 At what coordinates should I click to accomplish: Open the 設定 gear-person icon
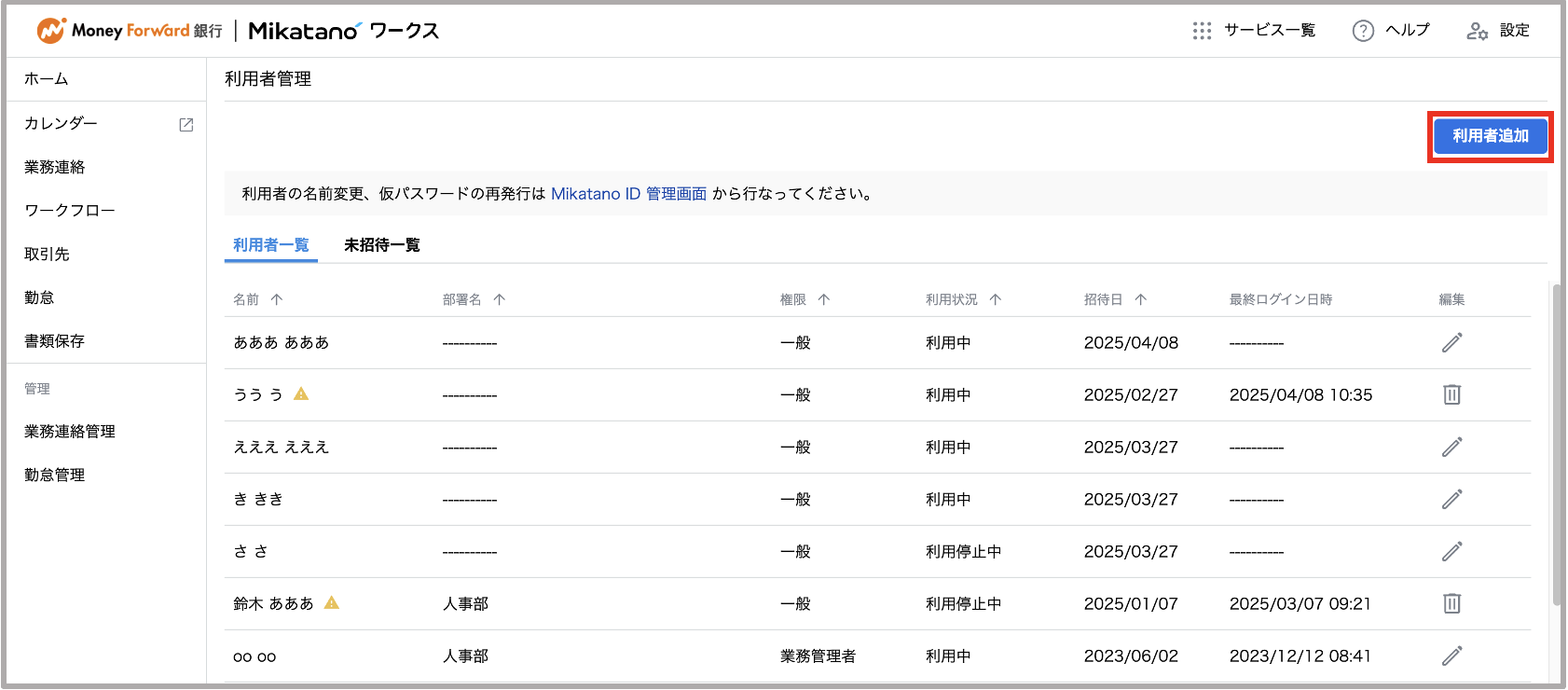coord(1477,31)
